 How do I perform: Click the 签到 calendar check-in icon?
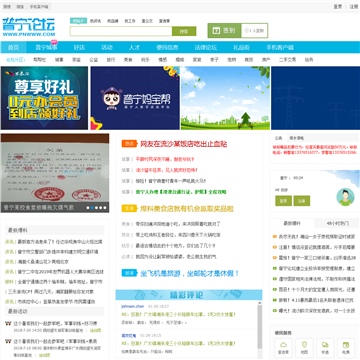(x=216, y=31)
